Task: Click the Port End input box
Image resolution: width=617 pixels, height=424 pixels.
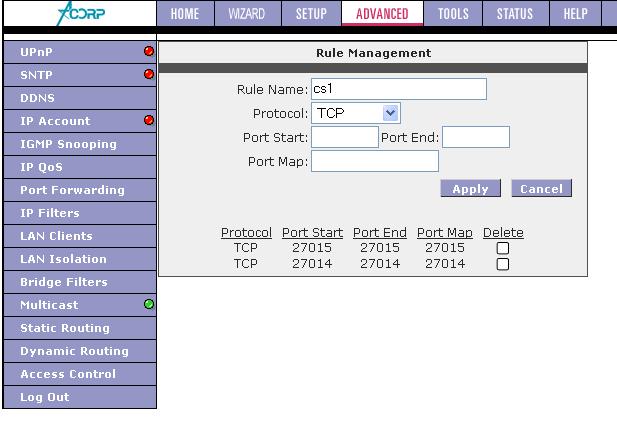Action: coord(476,137)
